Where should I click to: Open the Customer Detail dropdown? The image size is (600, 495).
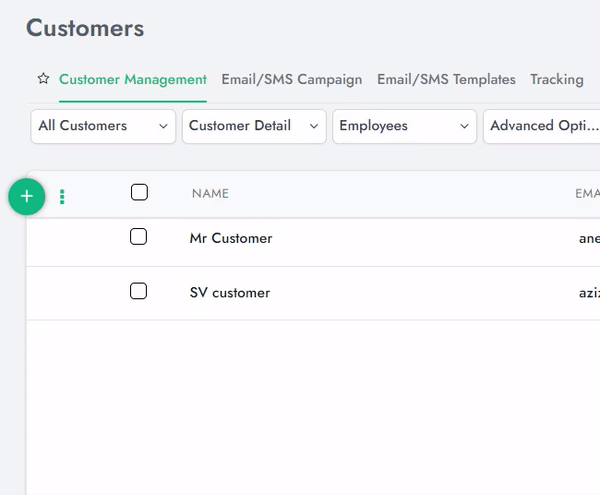point(253,126)
